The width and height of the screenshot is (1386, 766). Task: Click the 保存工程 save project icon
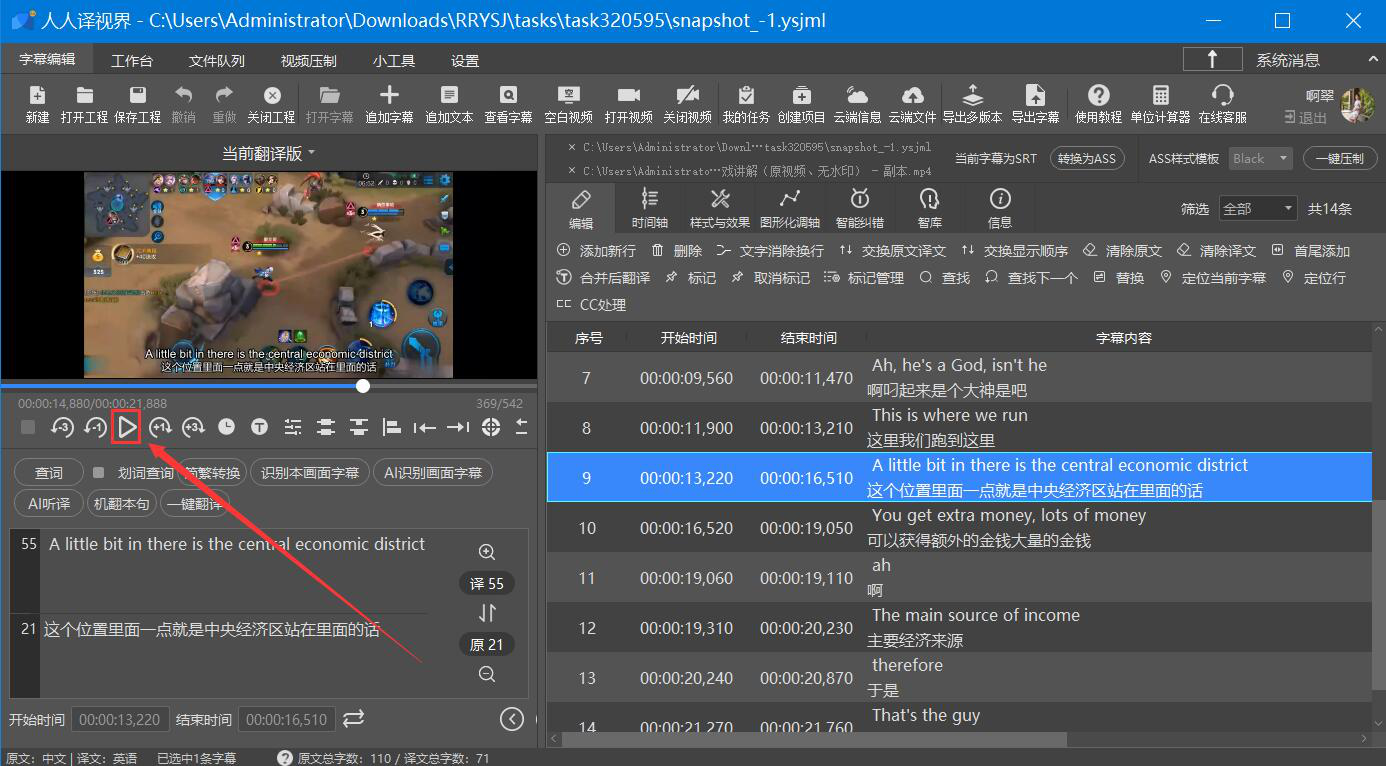click(137, 96)
